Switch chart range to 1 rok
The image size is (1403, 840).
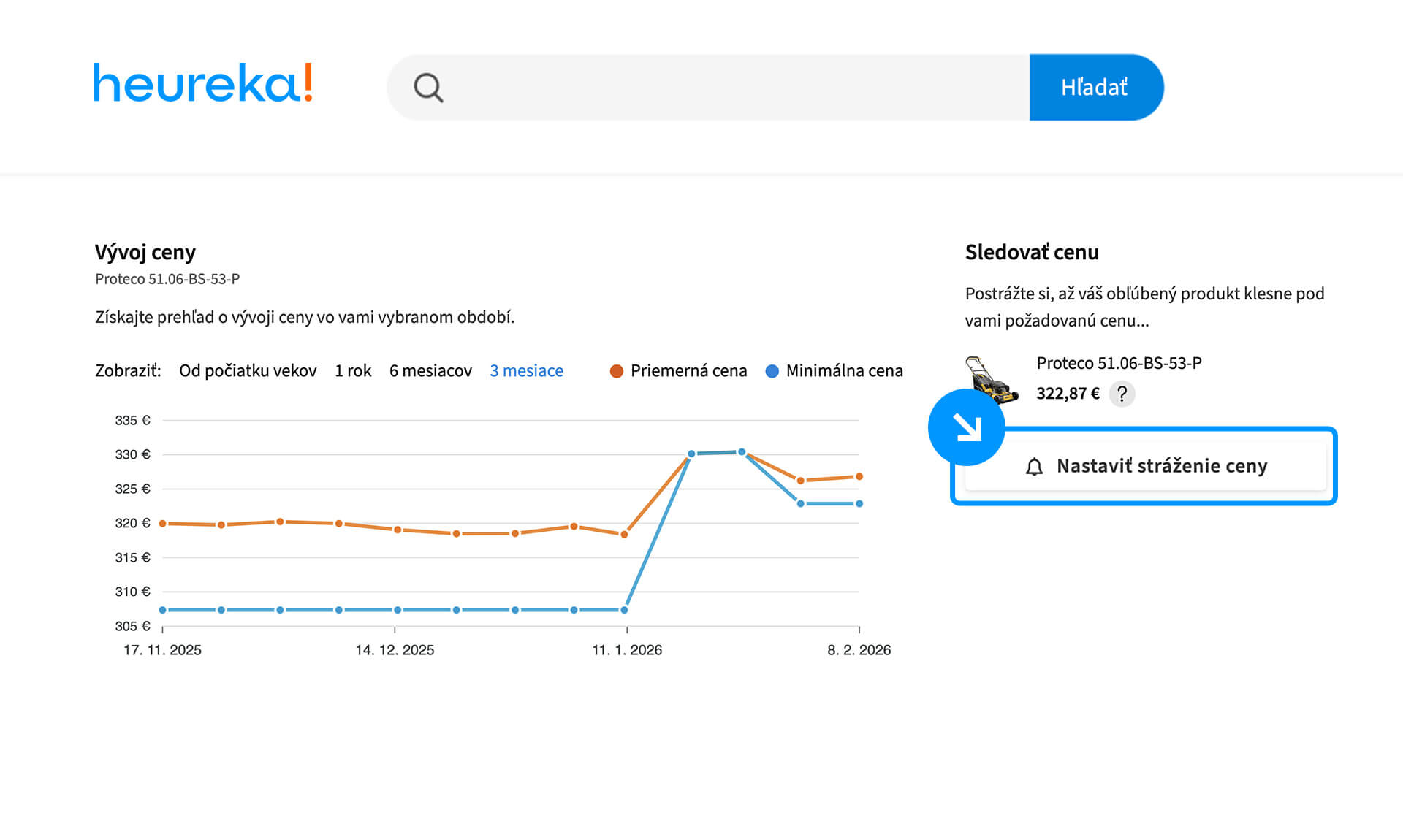point(353,371)
